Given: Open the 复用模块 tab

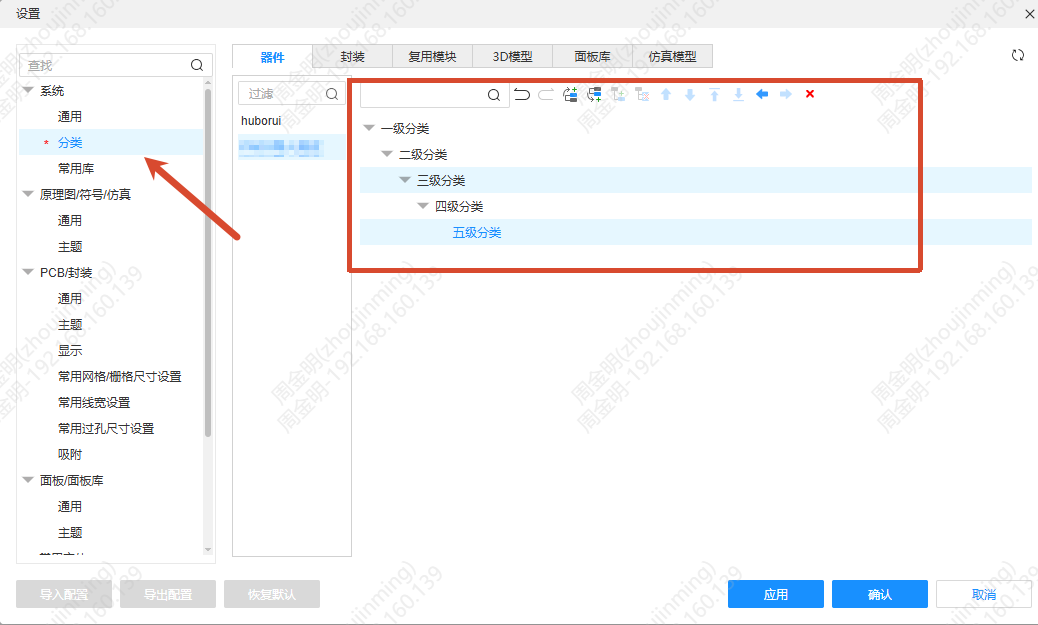Looking at the screenshot, I should click(x=432, y=57).
